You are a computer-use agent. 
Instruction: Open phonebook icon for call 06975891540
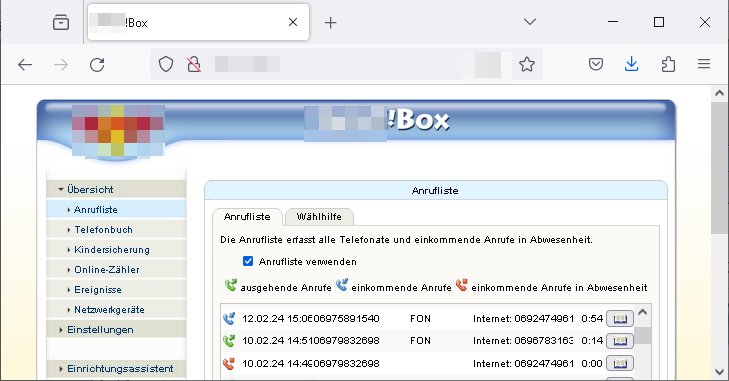[620, 319]
